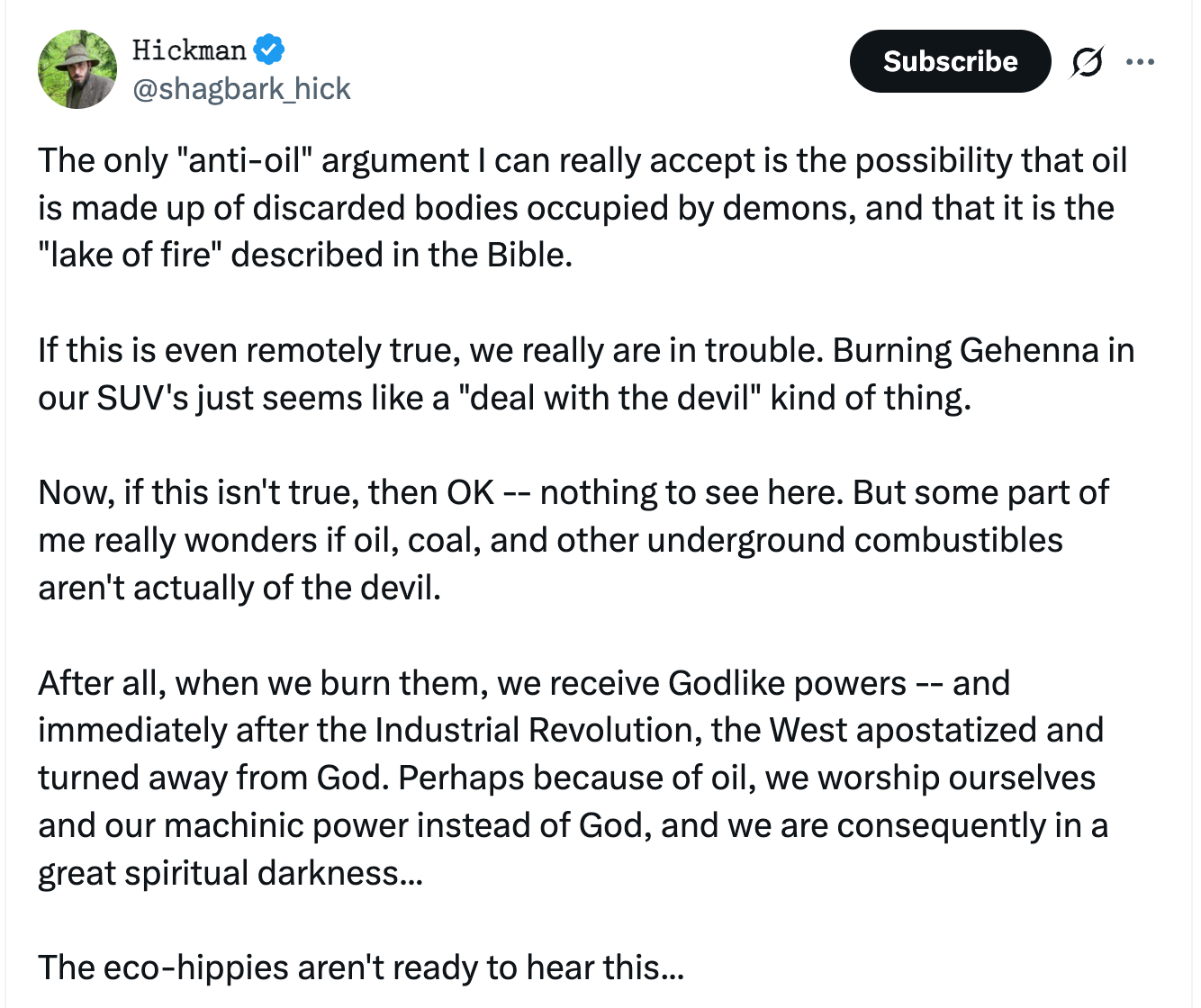The height and width of the screenshot is (1008, 1201).
Task: Open Hickman's profile picture
Action: (77, 69)
